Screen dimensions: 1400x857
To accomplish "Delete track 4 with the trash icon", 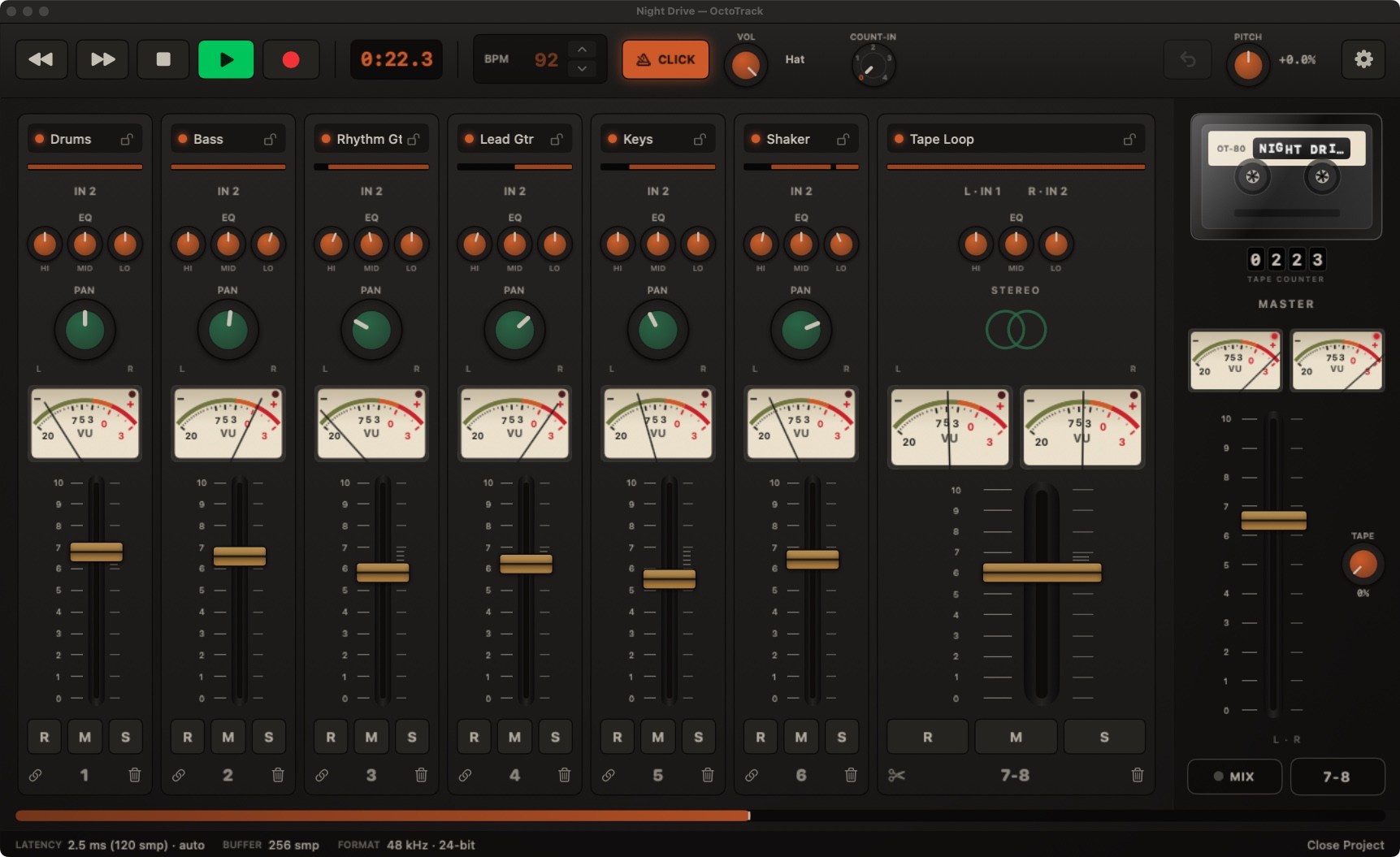I will click(x=564, y=775).
